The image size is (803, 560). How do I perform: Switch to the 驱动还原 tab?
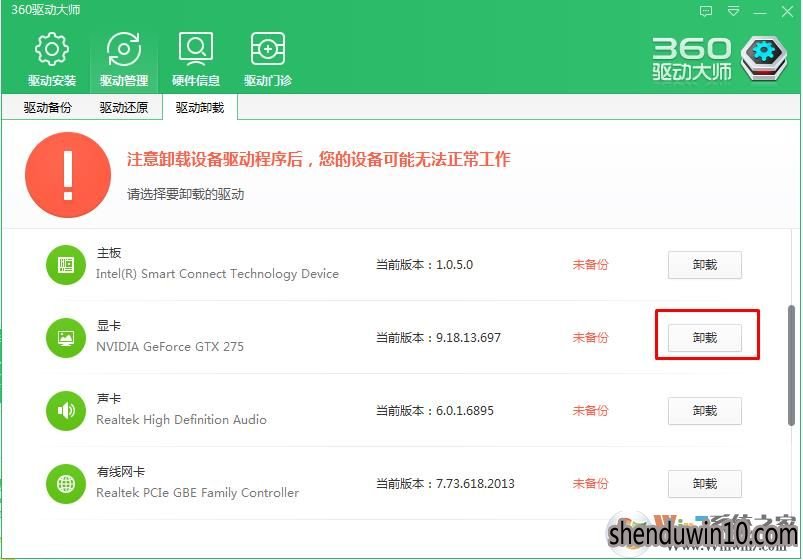(x=123, y=107)
